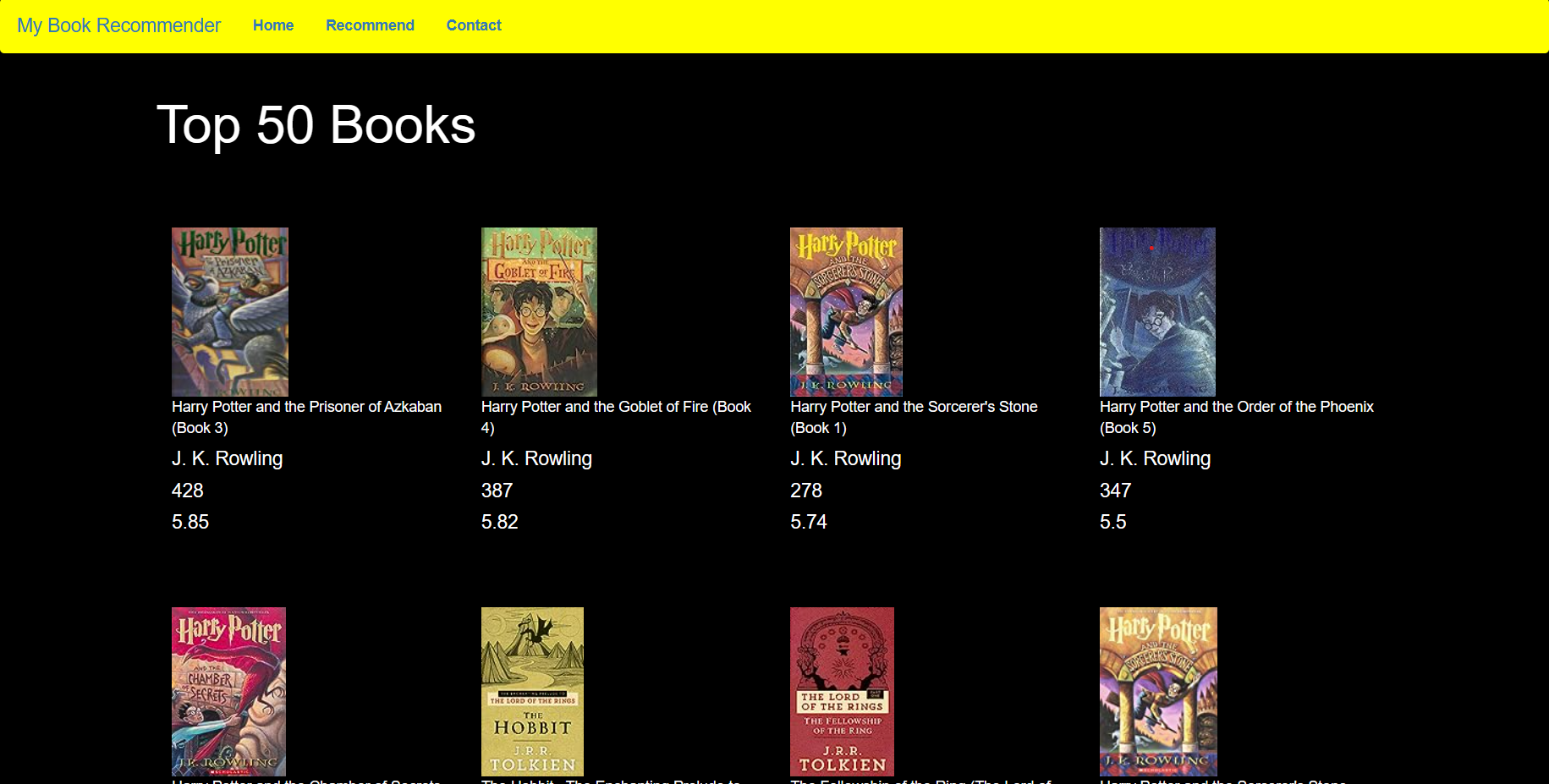The height and width of the screenshot is (784, 1549).
Task: Select the Fellowship of the Ring cover image
Action: tap(842, 691)
